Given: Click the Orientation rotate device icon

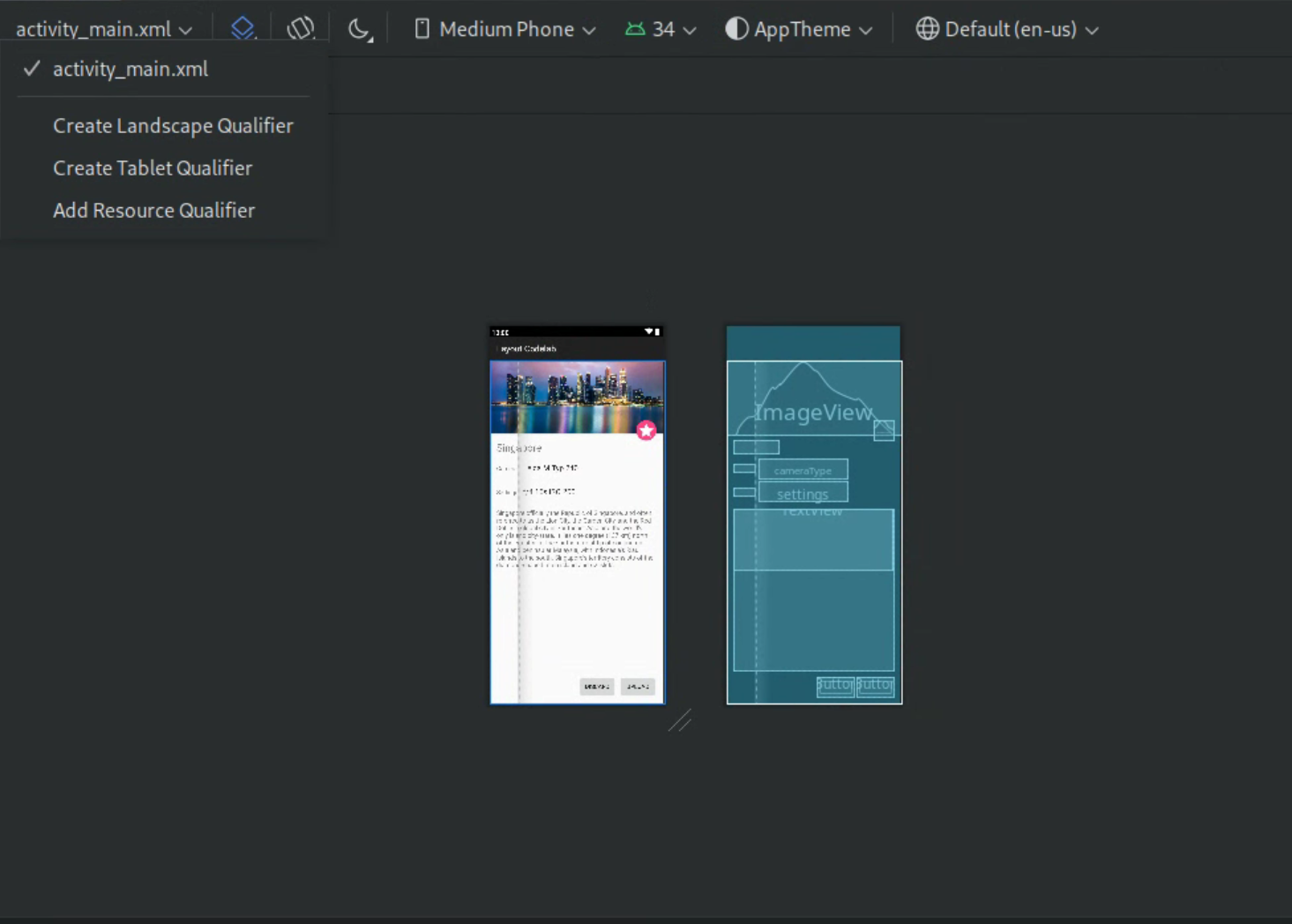Looking at the screenshot, I should point(301,29).
